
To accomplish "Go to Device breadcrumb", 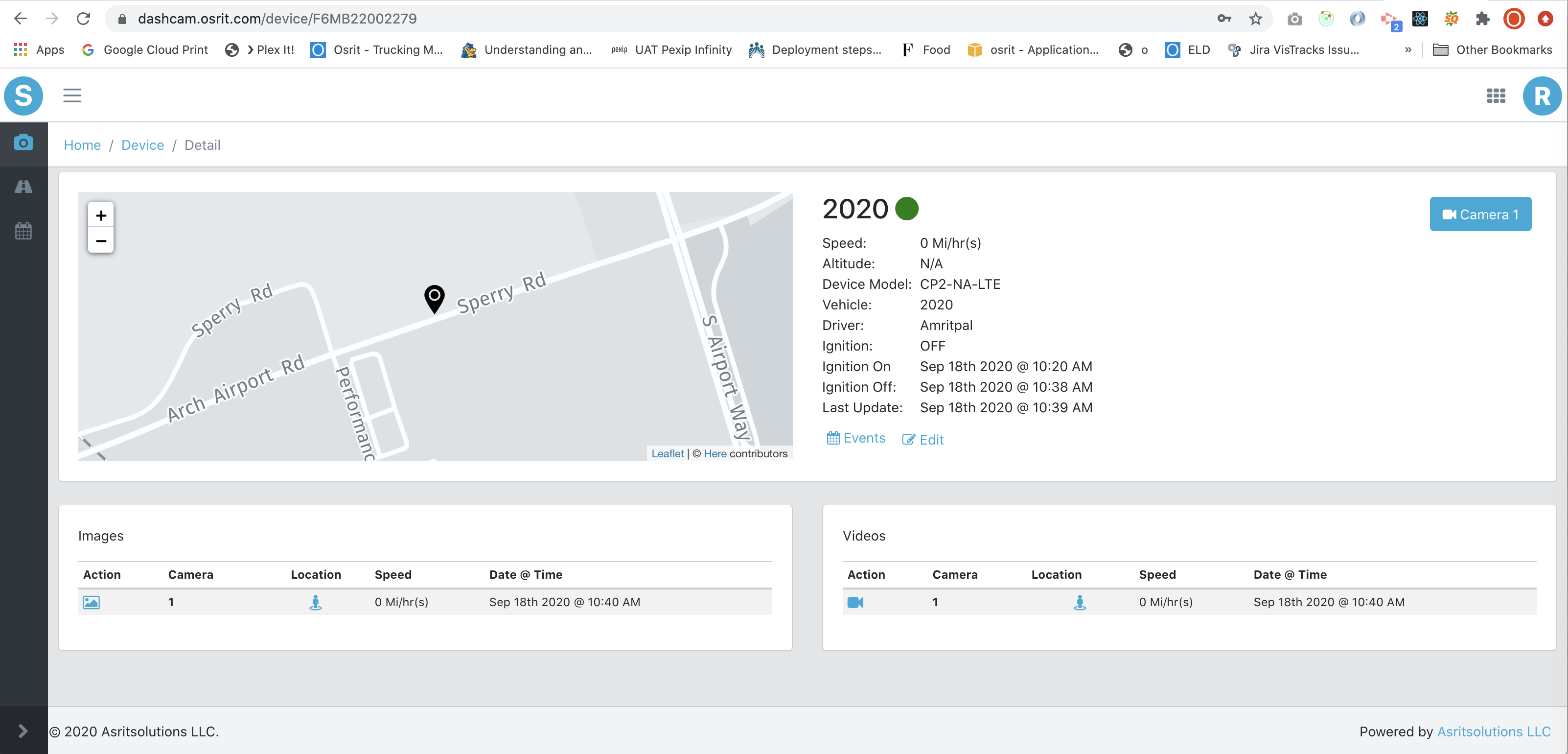I will click(142, 145).
